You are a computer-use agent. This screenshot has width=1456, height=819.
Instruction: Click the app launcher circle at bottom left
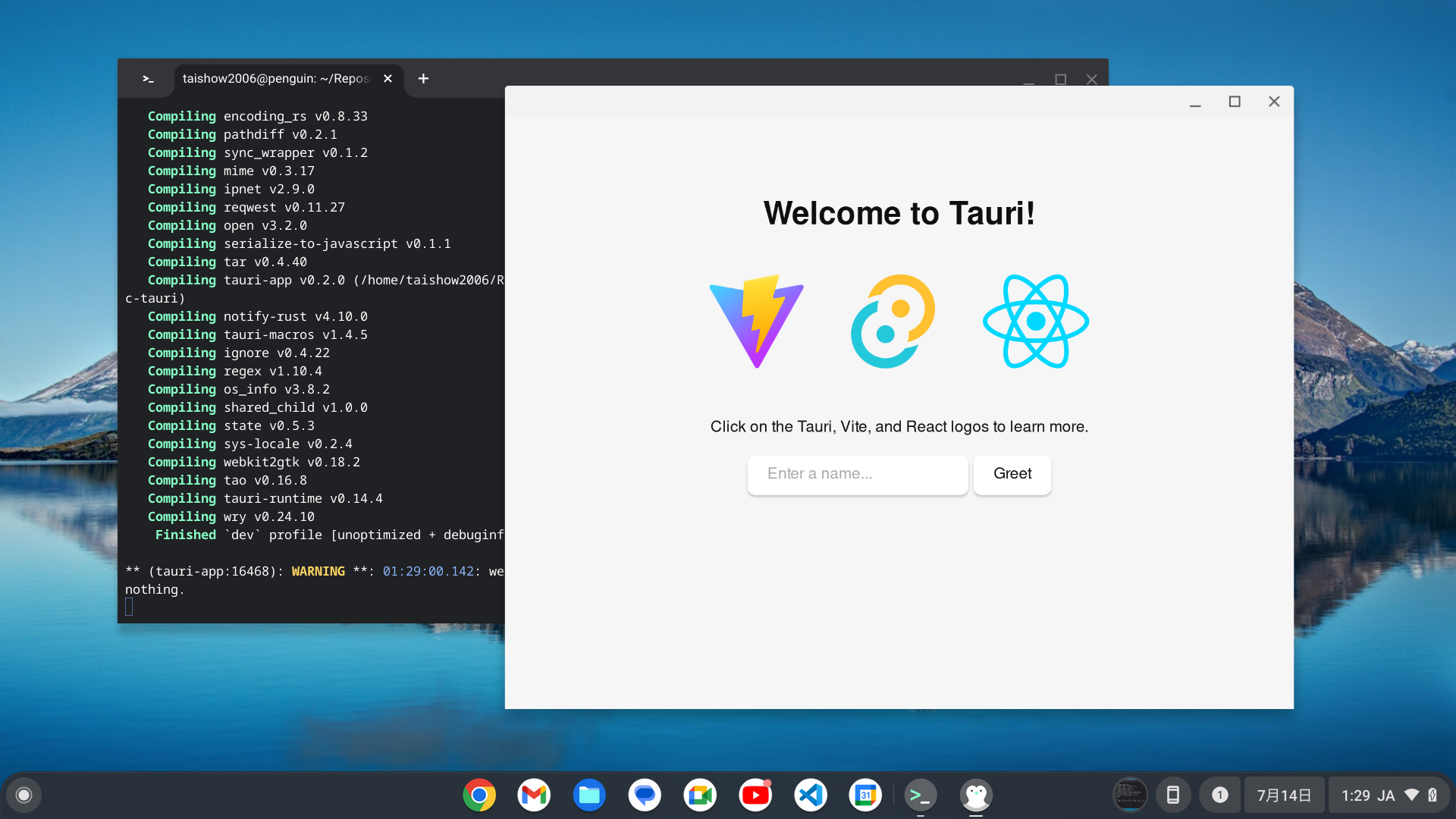click(24, 795)
